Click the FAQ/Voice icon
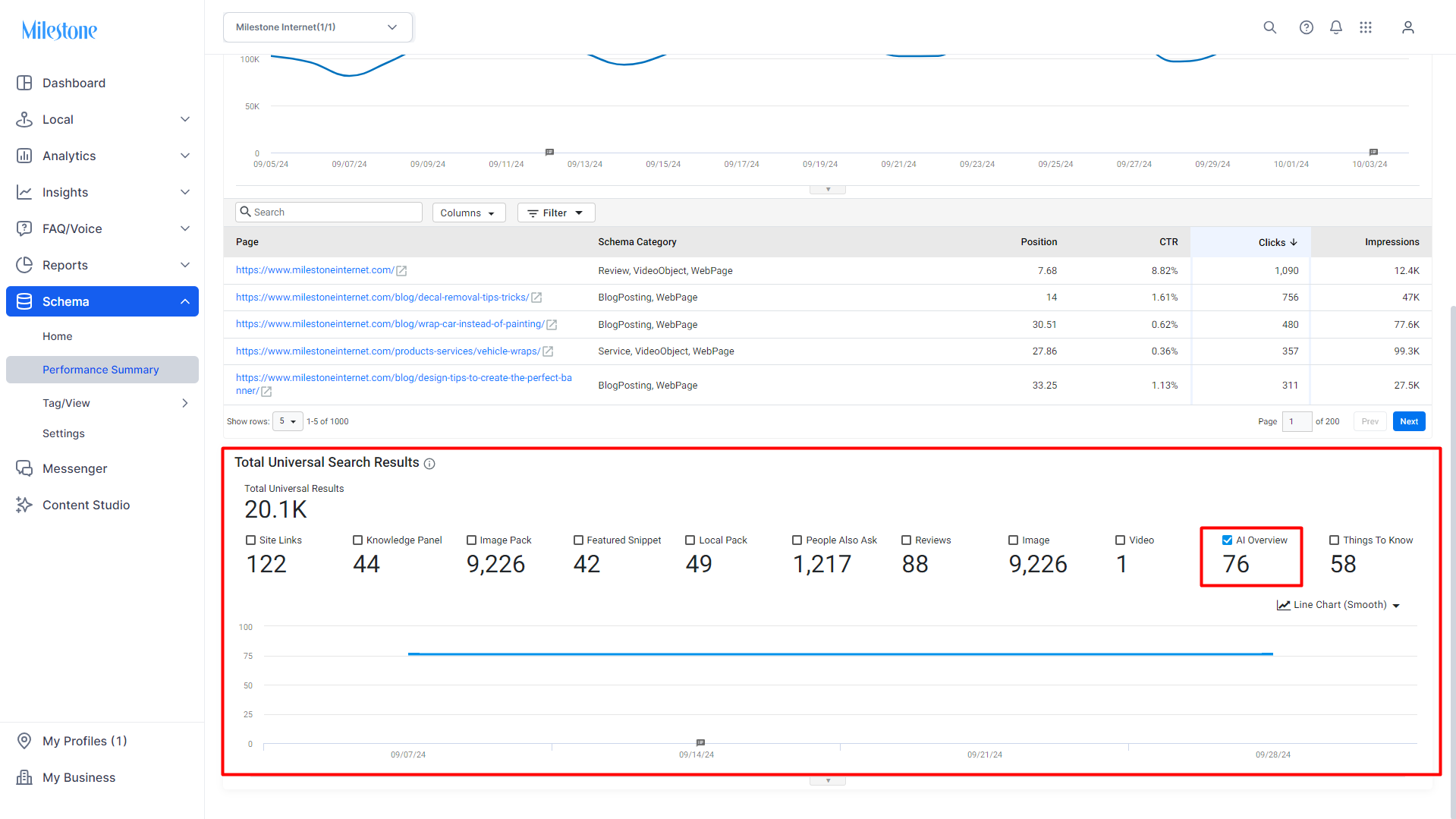 24,228
